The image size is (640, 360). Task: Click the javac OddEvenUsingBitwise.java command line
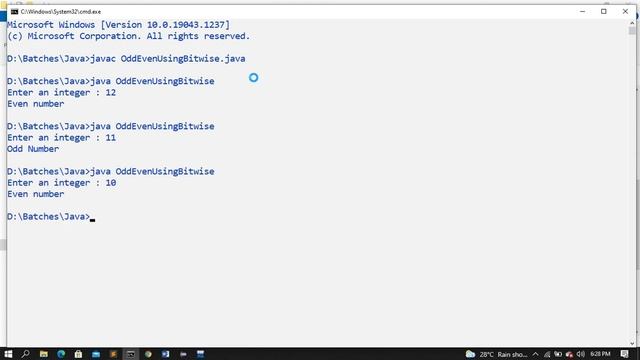[x=126, y=59]
